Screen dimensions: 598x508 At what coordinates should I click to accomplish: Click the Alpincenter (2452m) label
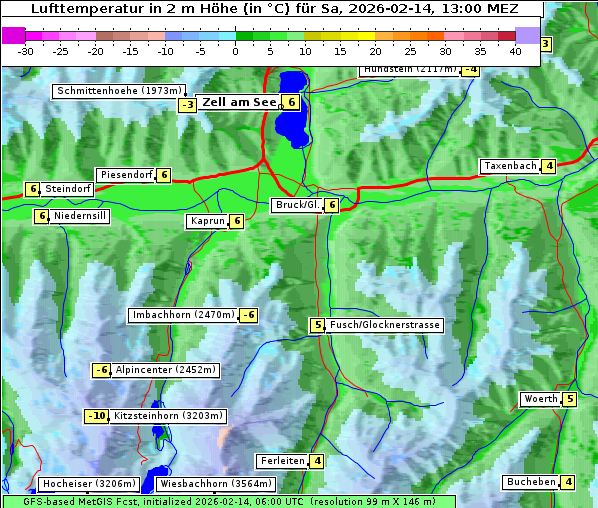click(166, 370)
